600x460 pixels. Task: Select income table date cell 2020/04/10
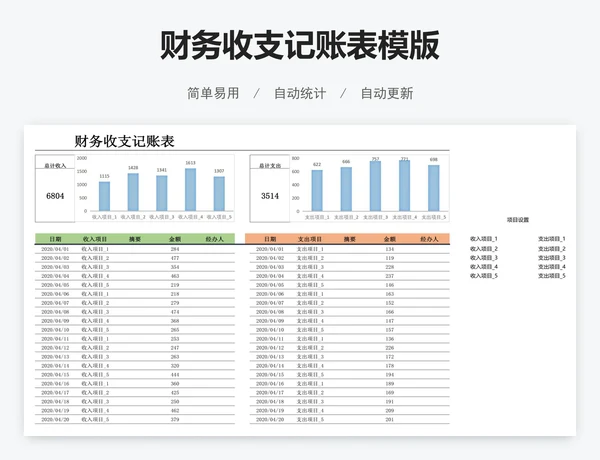coord(55,330)
